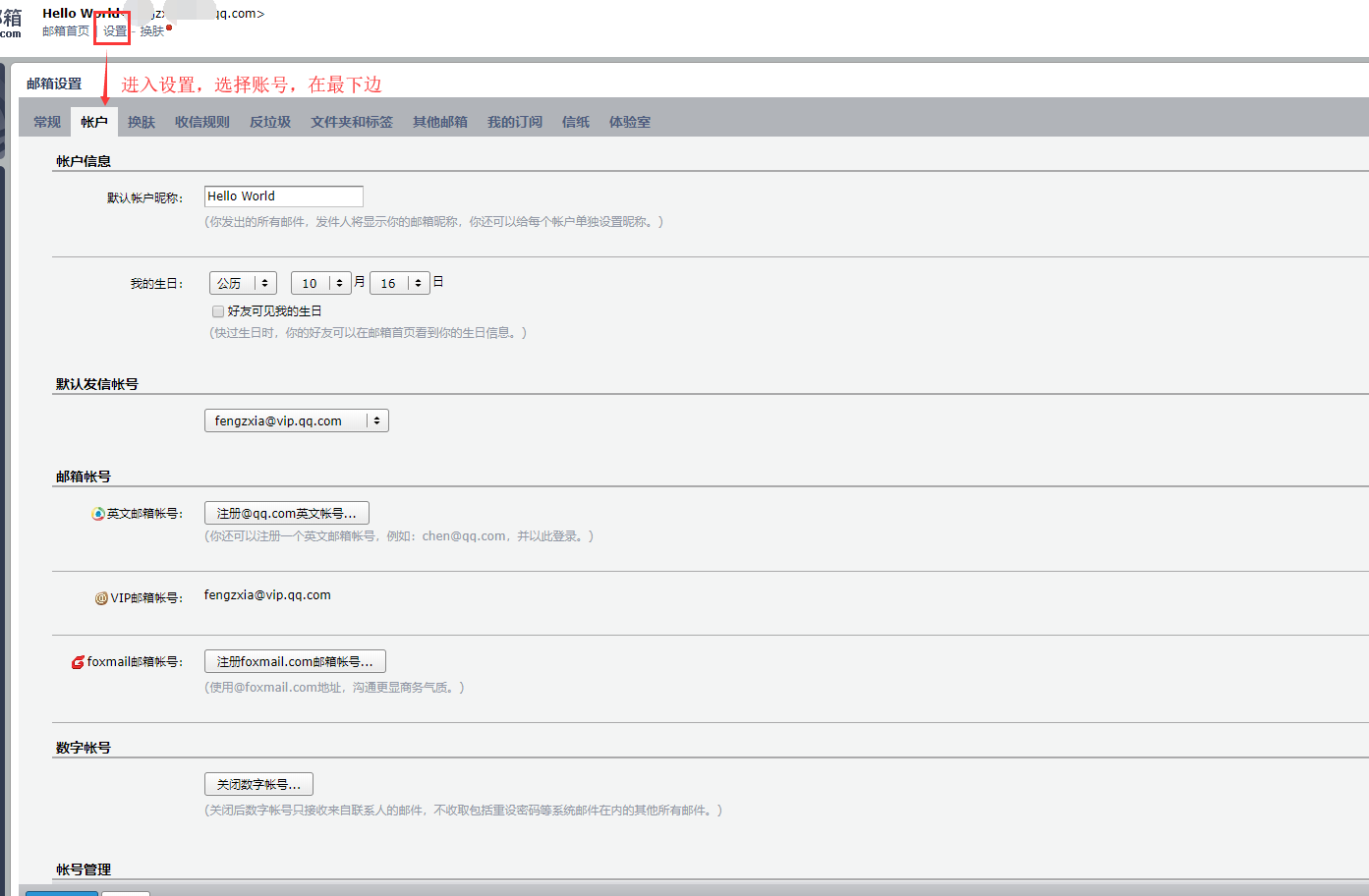
Task: Click the 英文邮箱帐号 QQ mail icon
Action: pyautogui.click(x=98, y=514)
